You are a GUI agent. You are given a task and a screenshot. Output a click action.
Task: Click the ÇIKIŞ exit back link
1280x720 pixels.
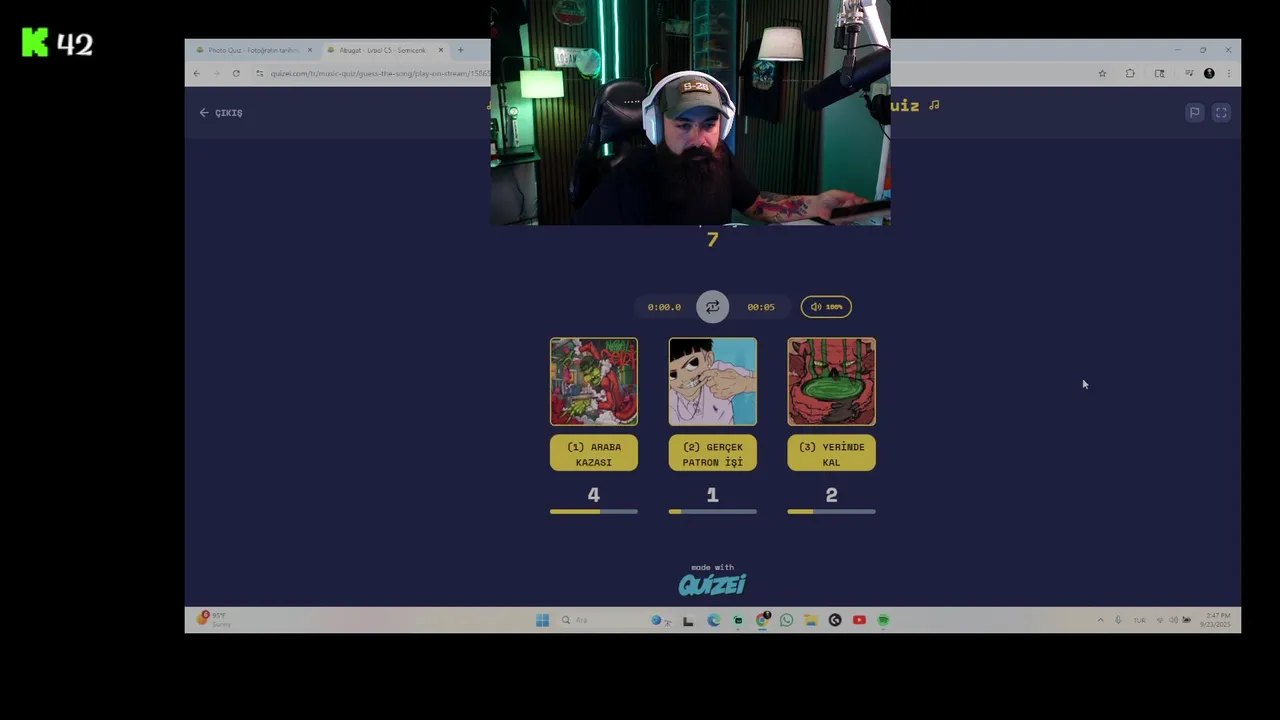point(221,113)
